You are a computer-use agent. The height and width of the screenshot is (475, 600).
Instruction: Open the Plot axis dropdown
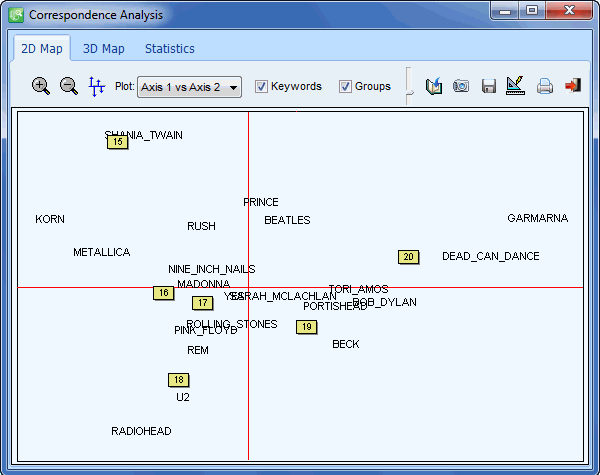pos(189,87)
